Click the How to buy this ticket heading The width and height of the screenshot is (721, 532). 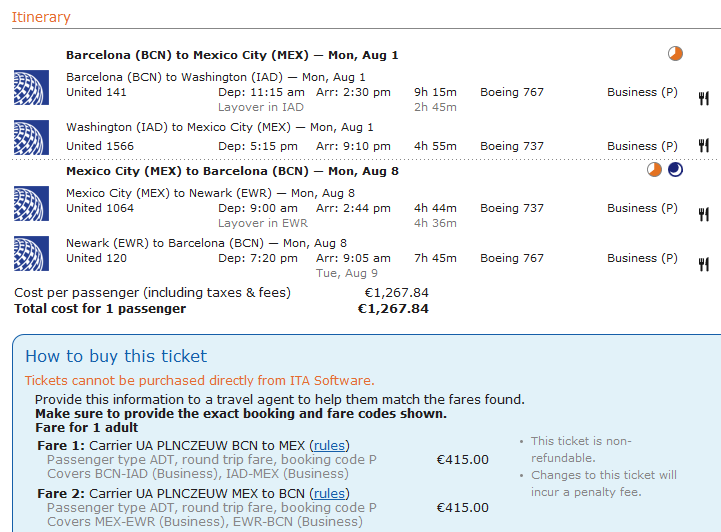click(116, 356)
